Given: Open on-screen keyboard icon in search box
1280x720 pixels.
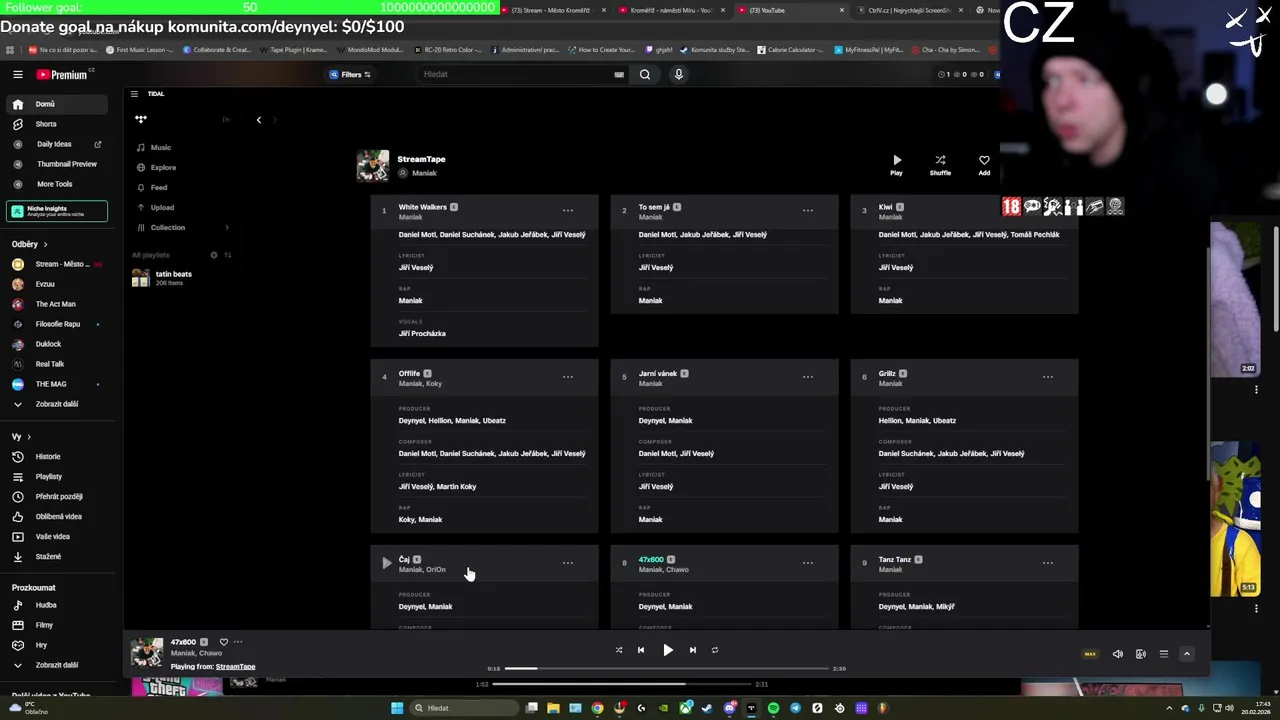Looking at the screenshot, I should click(619, 74).
